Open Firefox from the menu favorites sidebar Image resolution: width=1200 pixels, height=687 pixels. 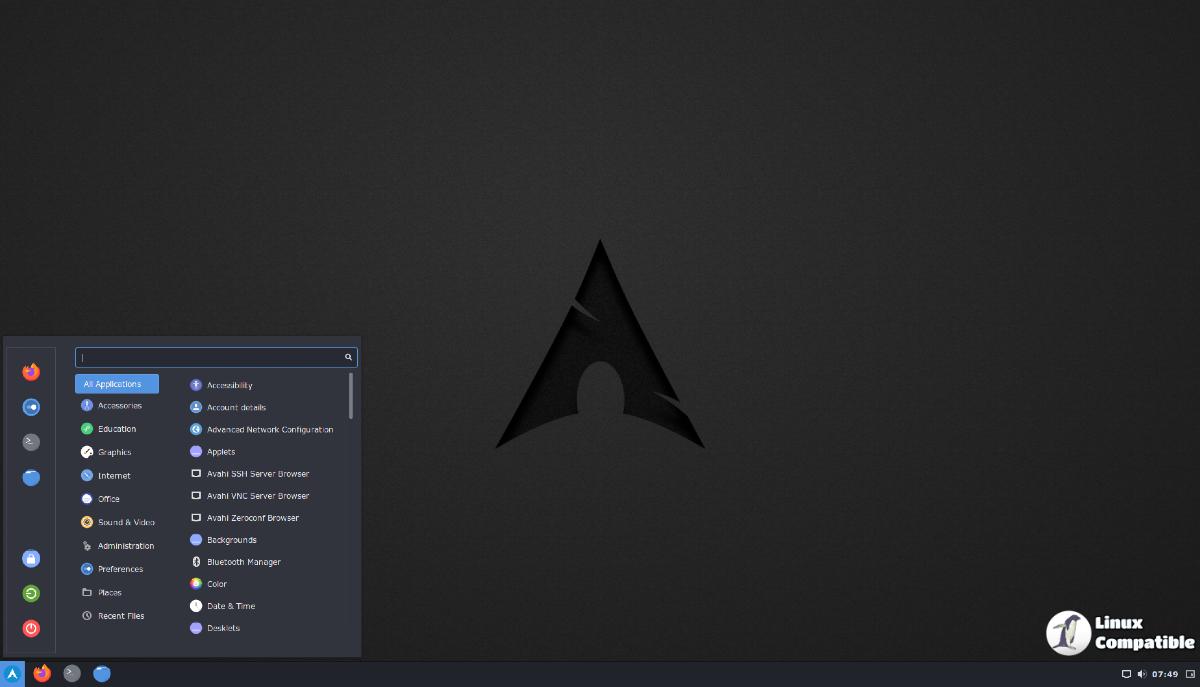coord(31,372)
